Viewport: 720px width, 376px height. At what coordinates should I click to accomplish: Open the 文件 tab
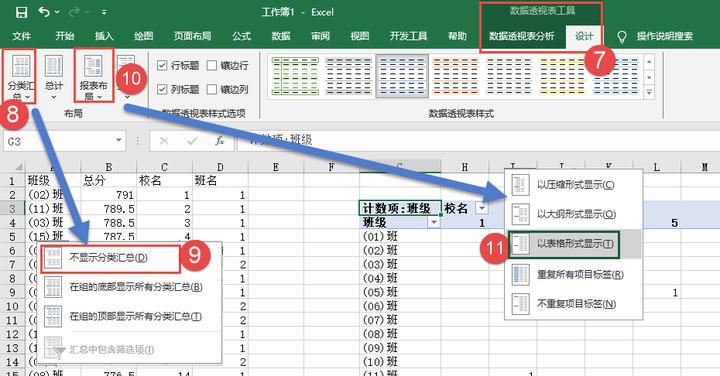(x=22, y=36)
